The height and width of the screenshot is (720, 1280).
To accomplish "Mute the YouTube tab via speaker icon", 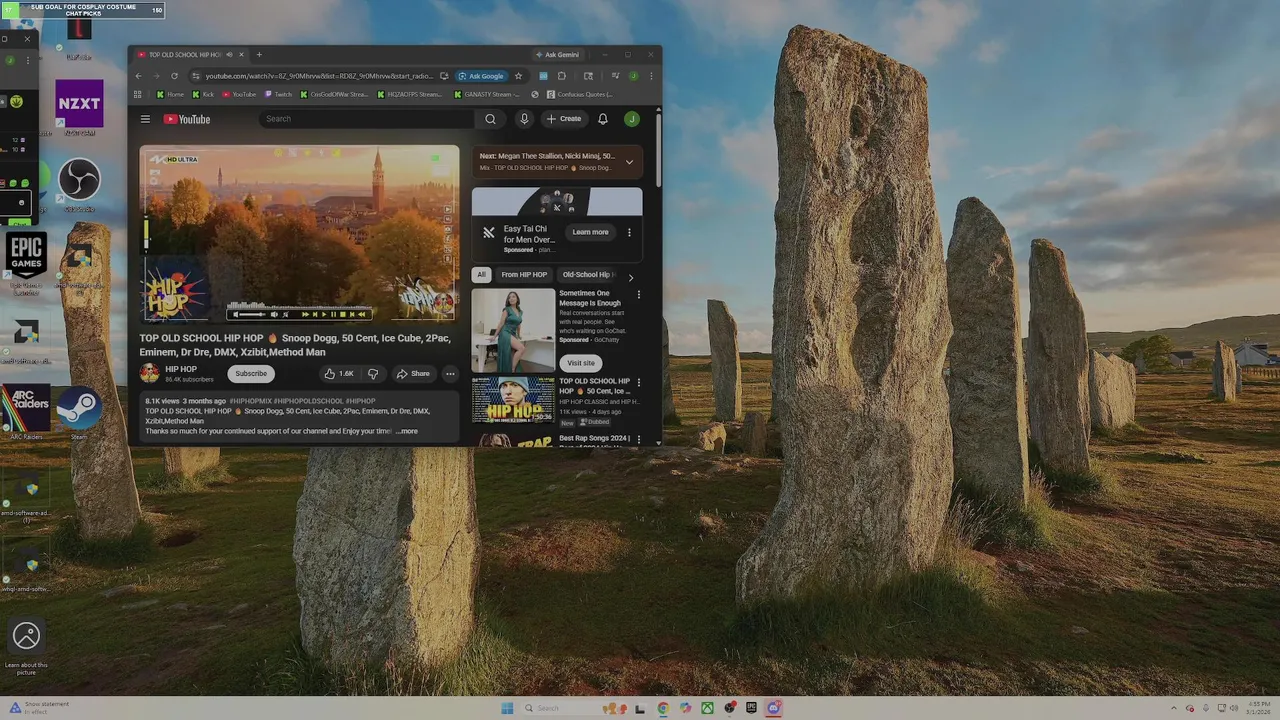I will pos(229,55).
